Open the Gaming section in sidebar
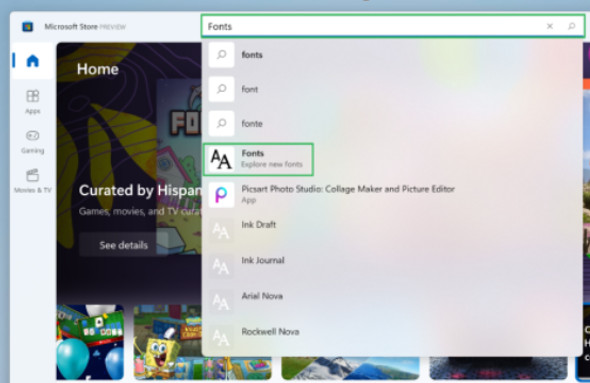The image size is (590, 383). (x=32, y=141)
